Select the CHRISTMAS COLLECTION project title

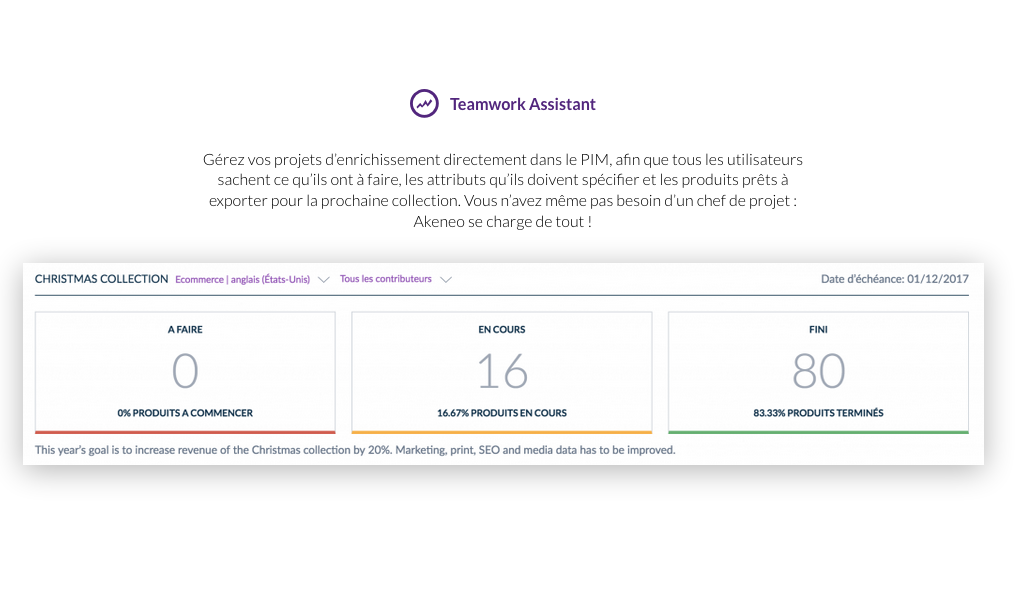101,279
